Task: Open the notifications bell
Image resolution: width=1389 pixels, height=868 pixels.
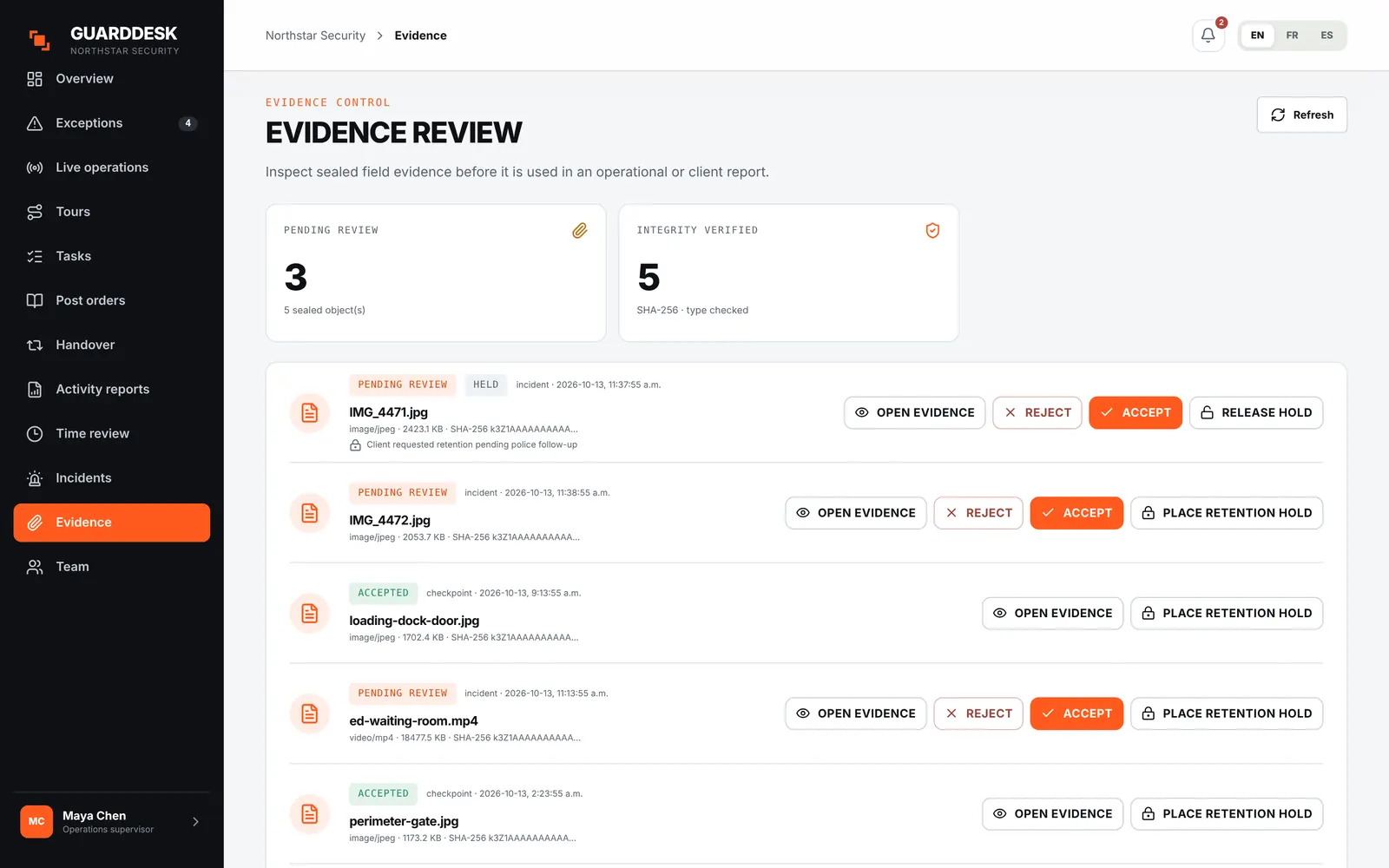Action: (1208, 36)
